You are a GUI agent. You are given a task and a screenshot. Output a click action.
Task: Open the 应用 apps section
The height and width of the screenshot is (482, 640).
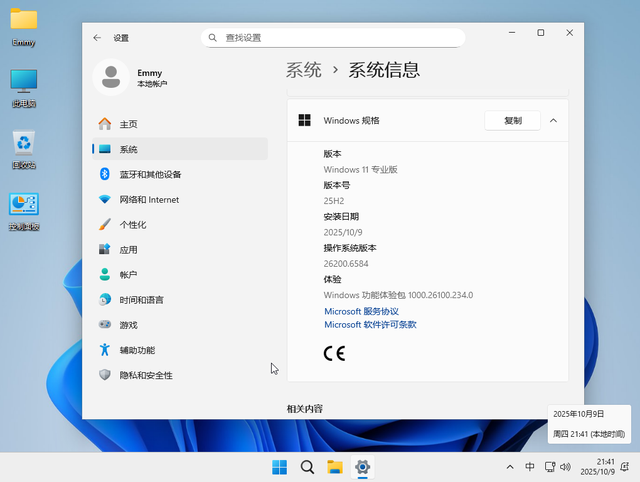[x=128, y=250]
